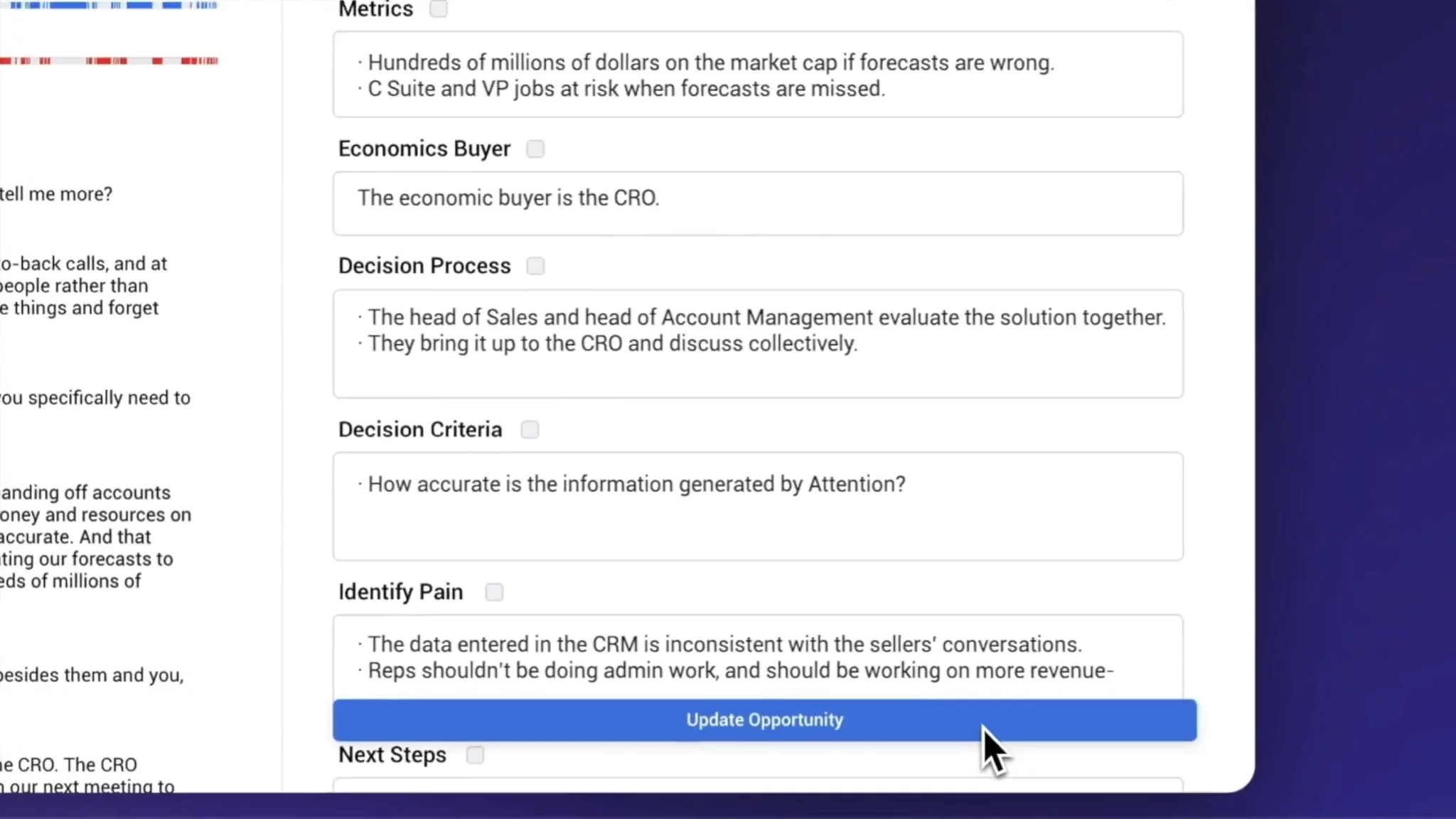This screenshot has width=1456, height=819.
Task: Open the transcript line mentioning the CRO
Action: coord(71,765)
